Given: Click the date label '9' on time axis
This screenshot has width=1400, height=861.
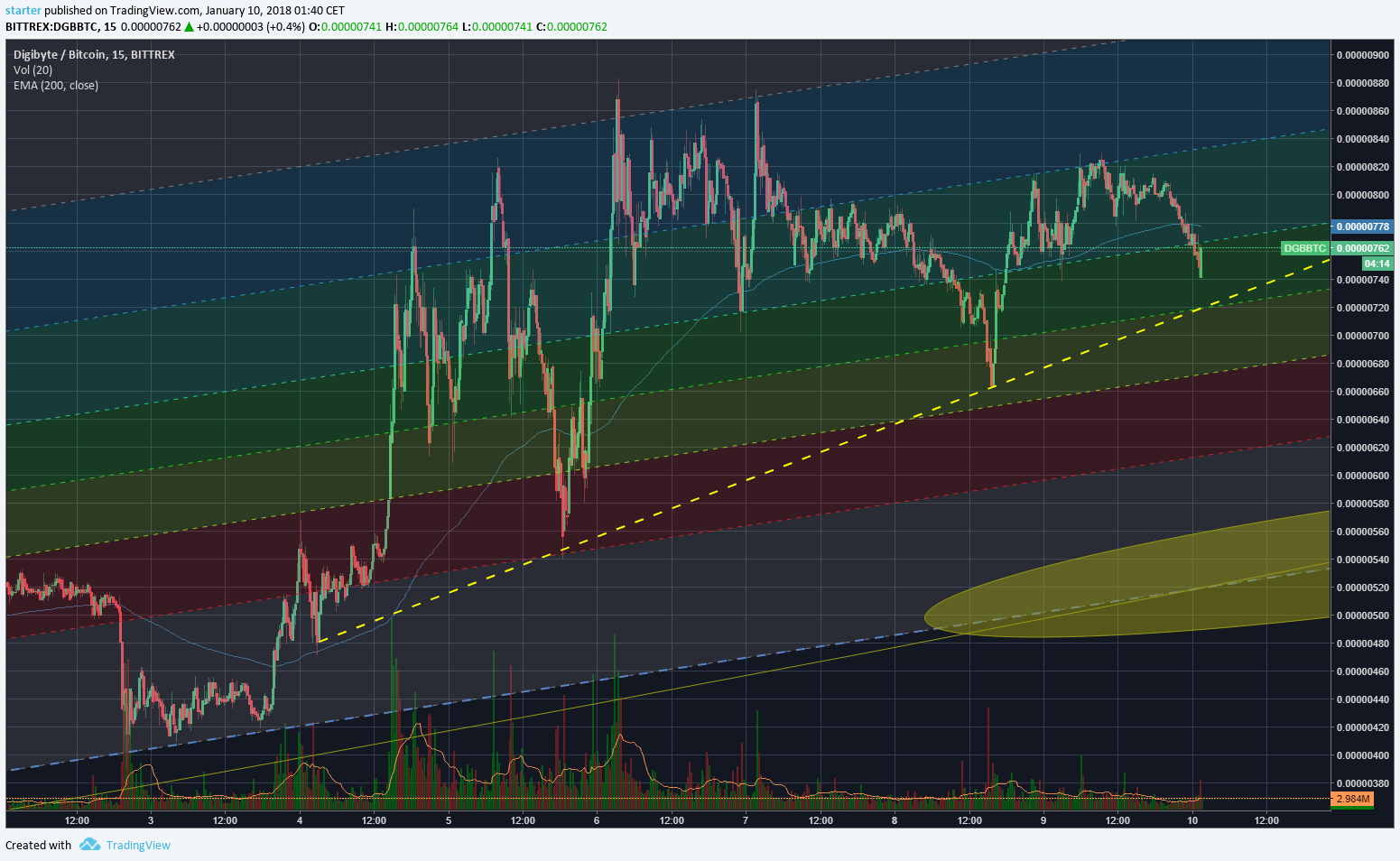Looking at the screenshot, I should coord(1043,820).
